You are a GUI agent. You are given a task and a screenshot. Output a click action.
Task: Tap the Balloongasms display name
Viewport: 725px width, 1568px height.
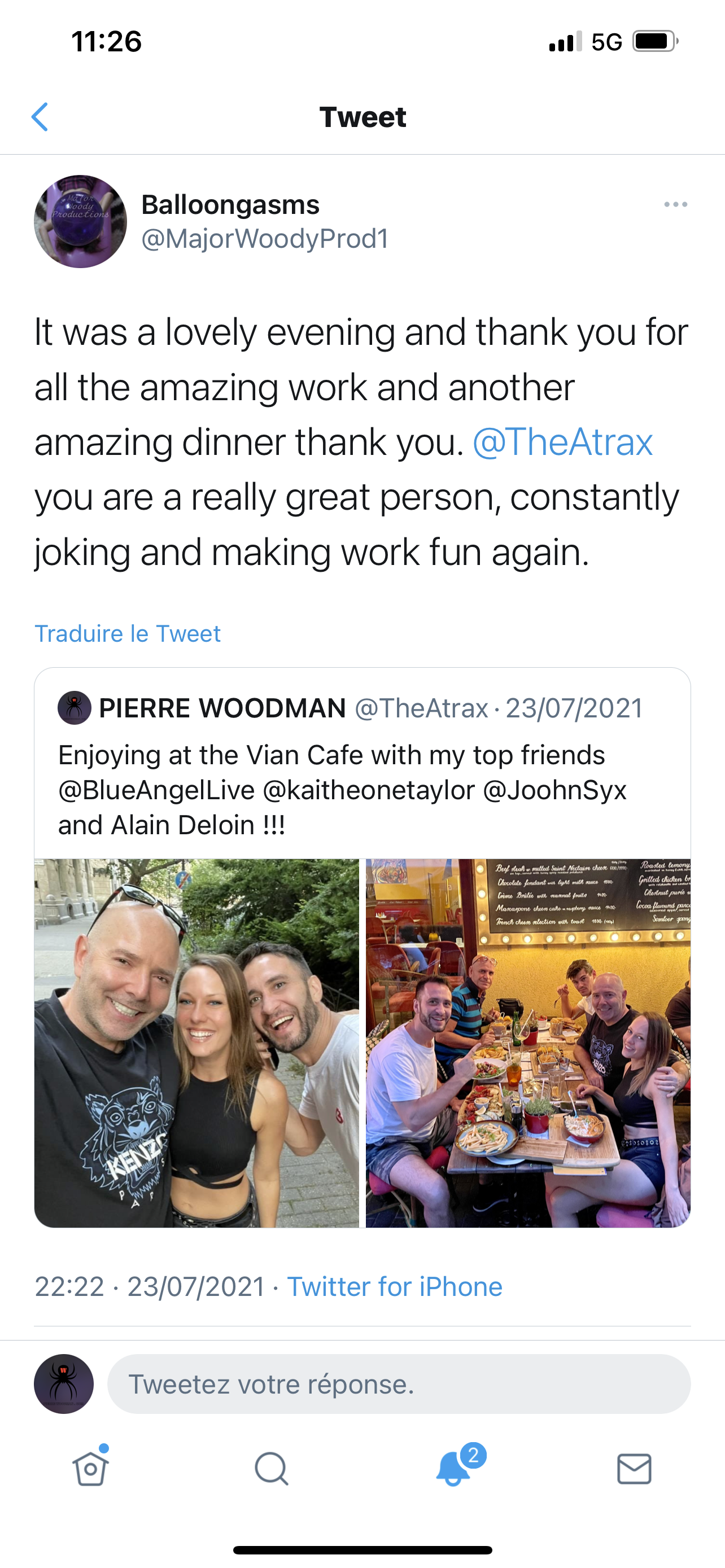(230, 204)
